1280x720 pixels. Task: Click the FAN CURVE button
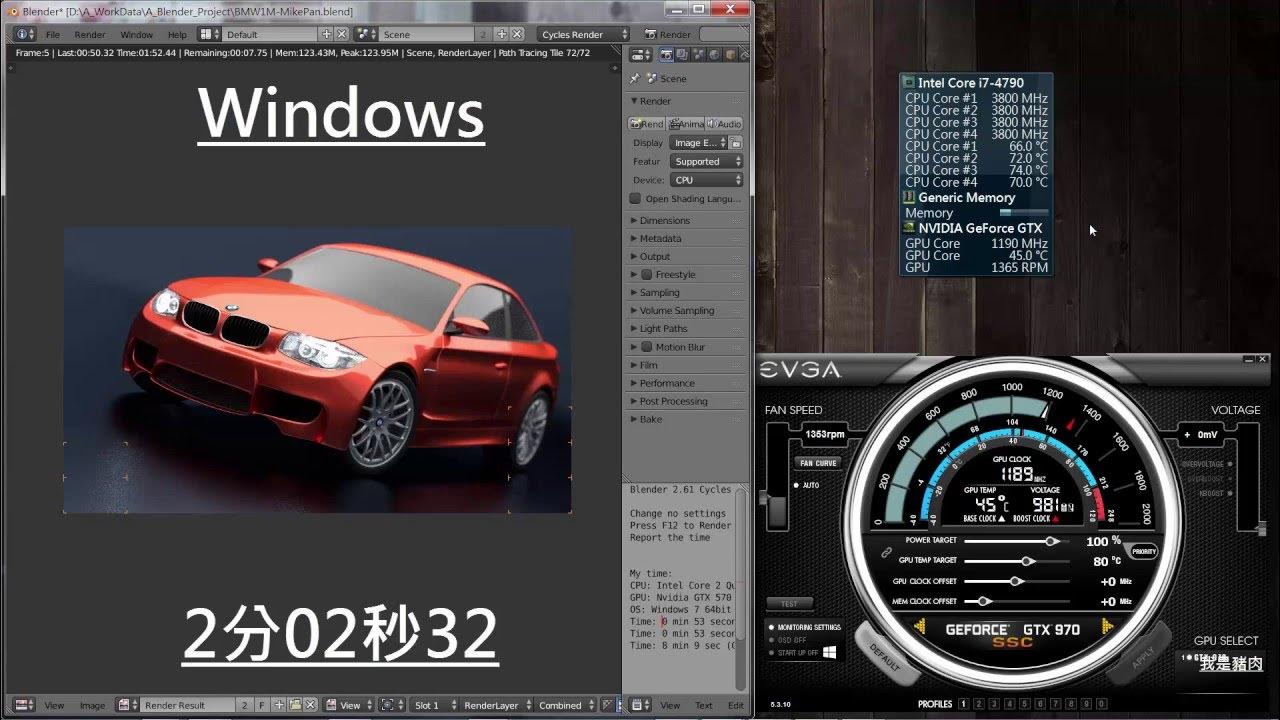coord(818,463)
